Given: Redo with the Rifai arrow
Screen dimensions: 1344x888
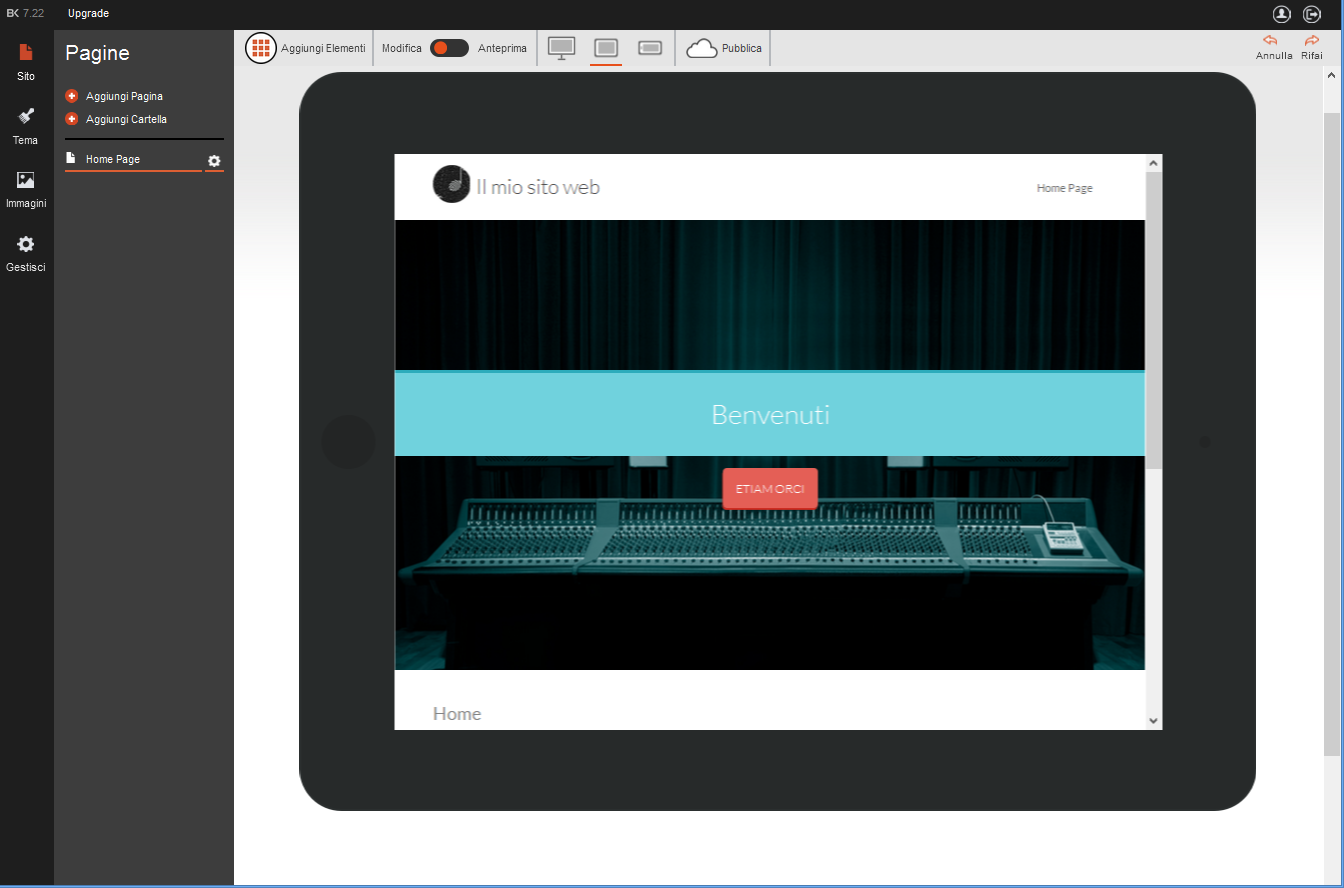Looking at the screenshot, I should 1312,41.
